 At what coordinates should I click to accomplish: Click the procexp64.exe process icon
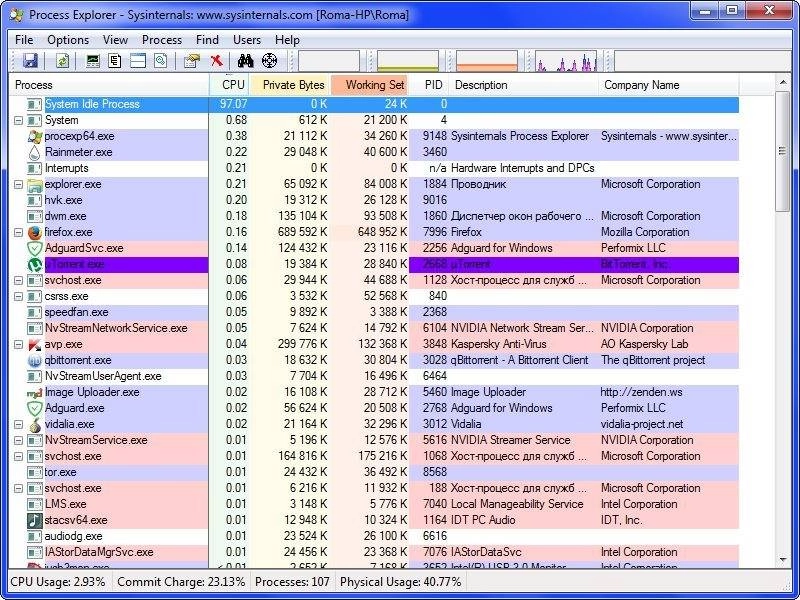point(35,136)
